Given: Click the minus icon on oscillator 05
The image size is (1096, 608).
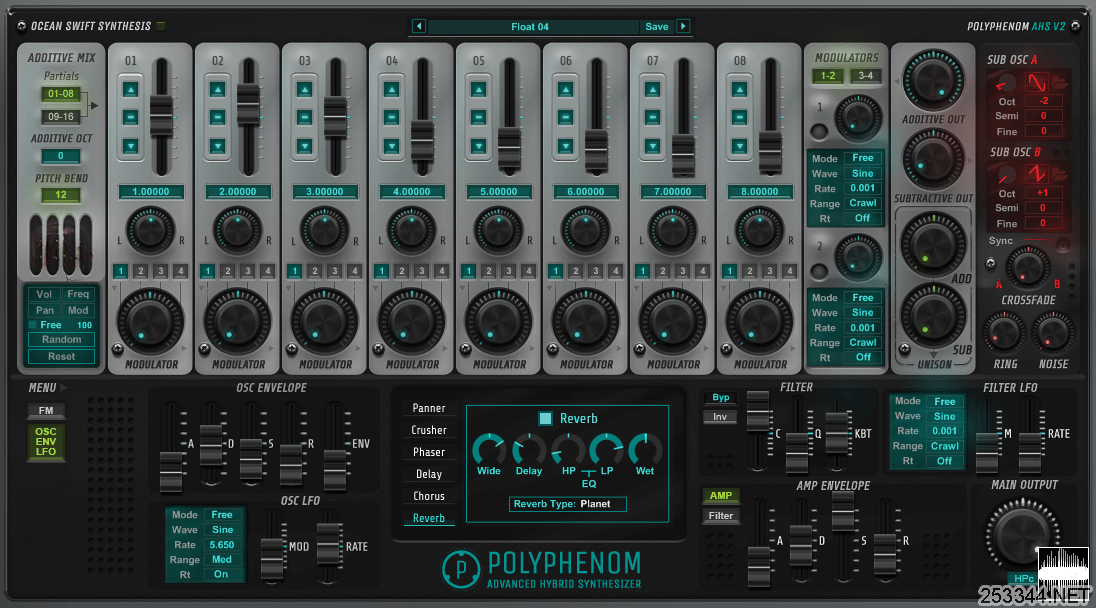Looking at the screenshot, I should click(479, 117).
